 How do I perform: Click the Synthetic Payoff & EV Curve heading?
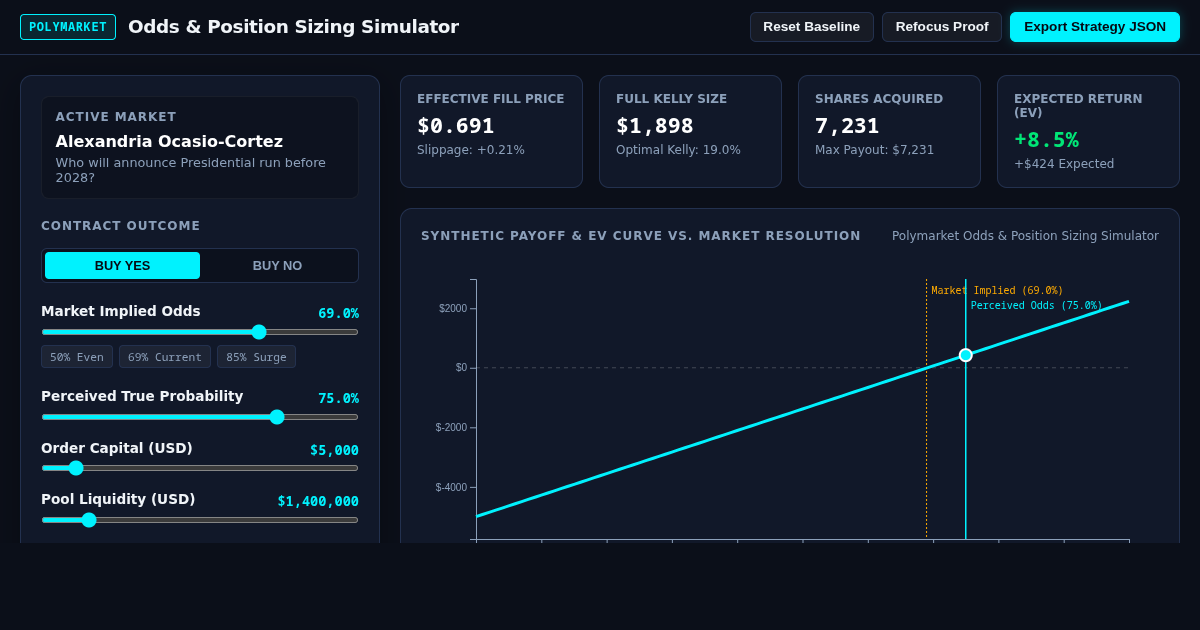[641, 236]
